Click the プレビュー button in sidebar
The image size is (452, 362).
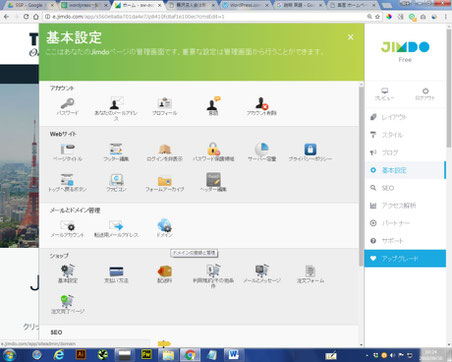pos(384,94)
